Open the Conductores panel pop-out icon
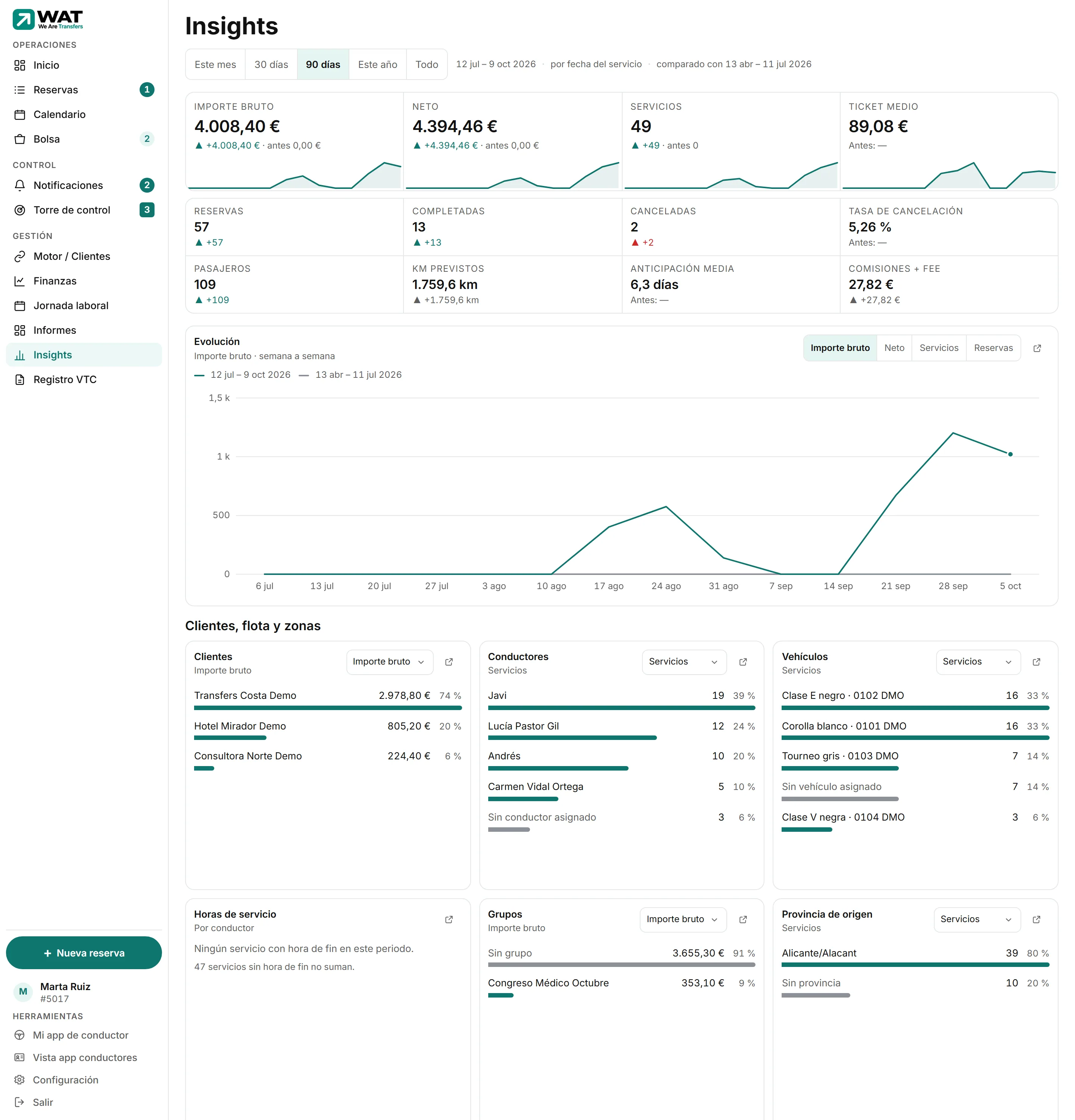The width and height of the screenshot is (1075, 1120). (742, 662)
